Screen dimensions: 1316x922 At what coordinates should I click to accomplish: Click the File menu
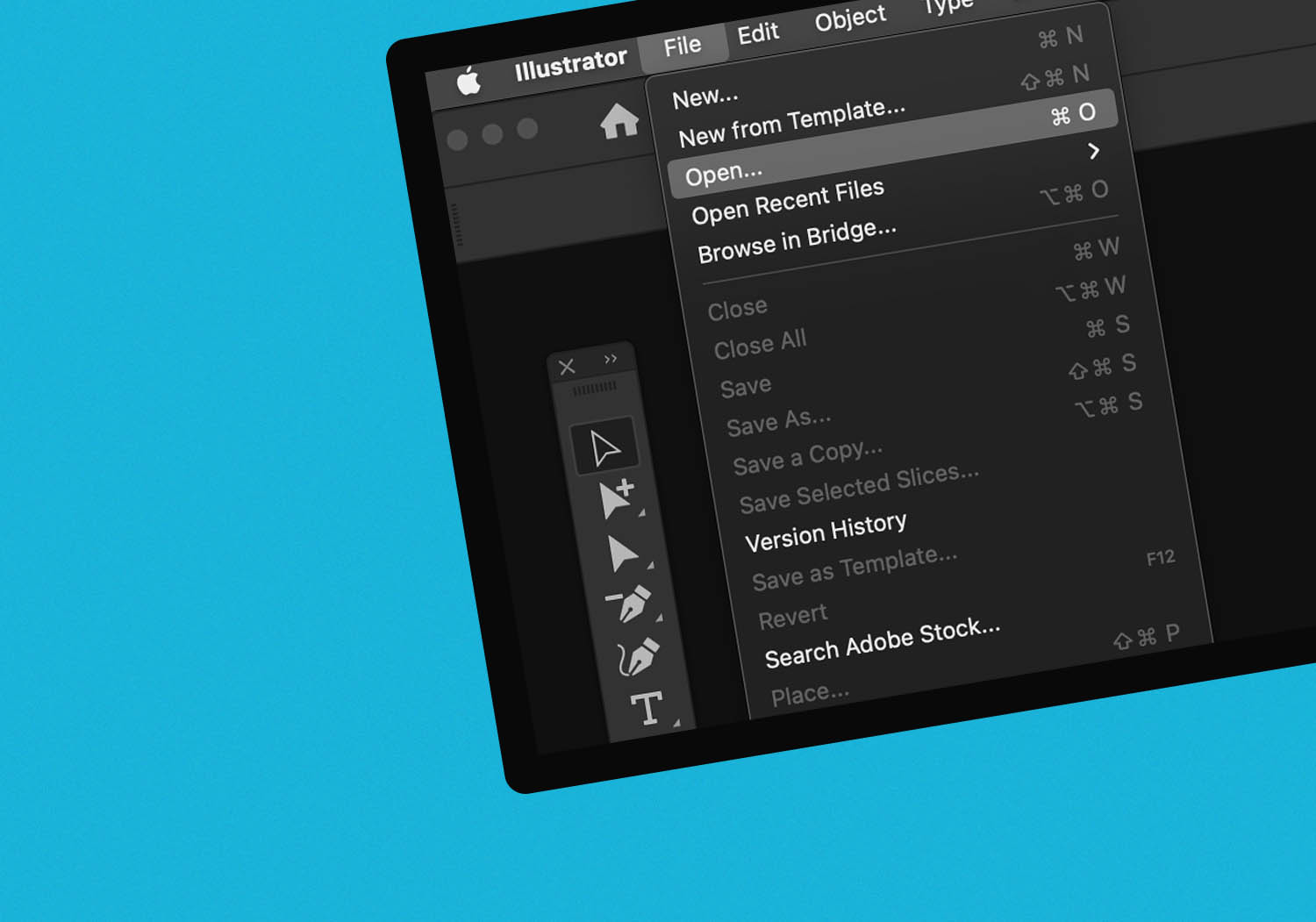(x=683, y=45)
